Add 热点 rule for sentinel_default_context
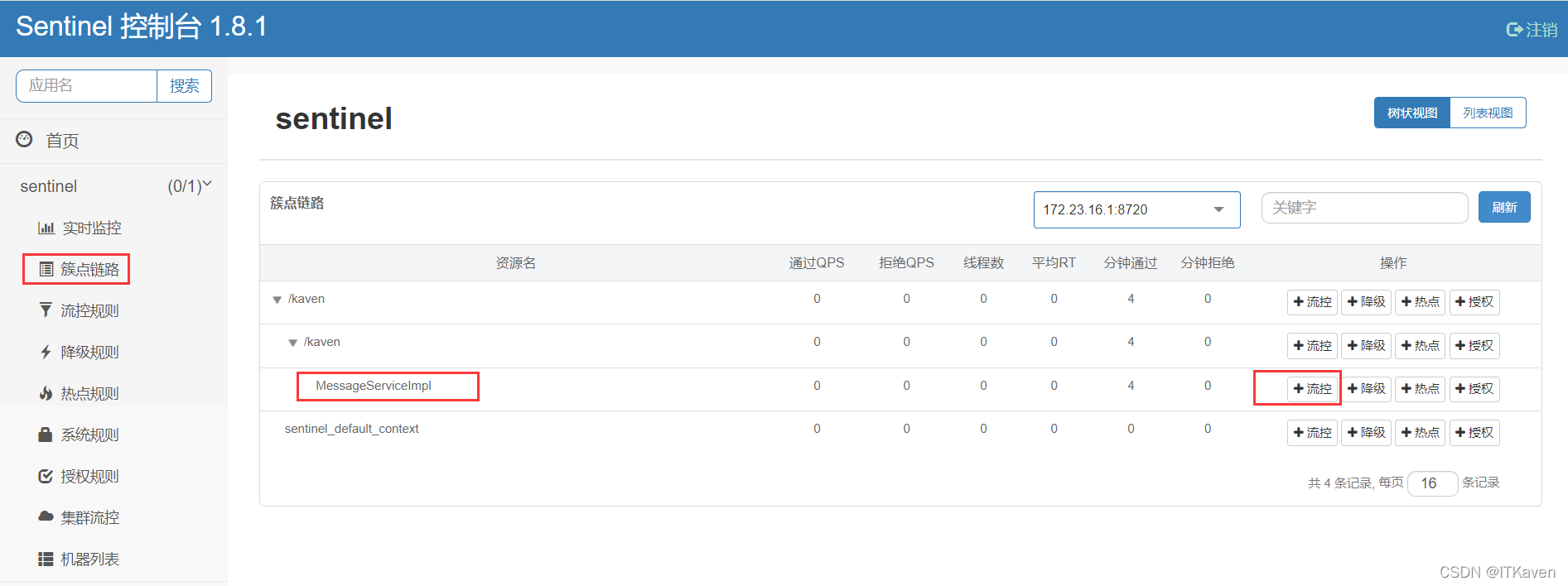The image size is (1568, 586). 1420,433
